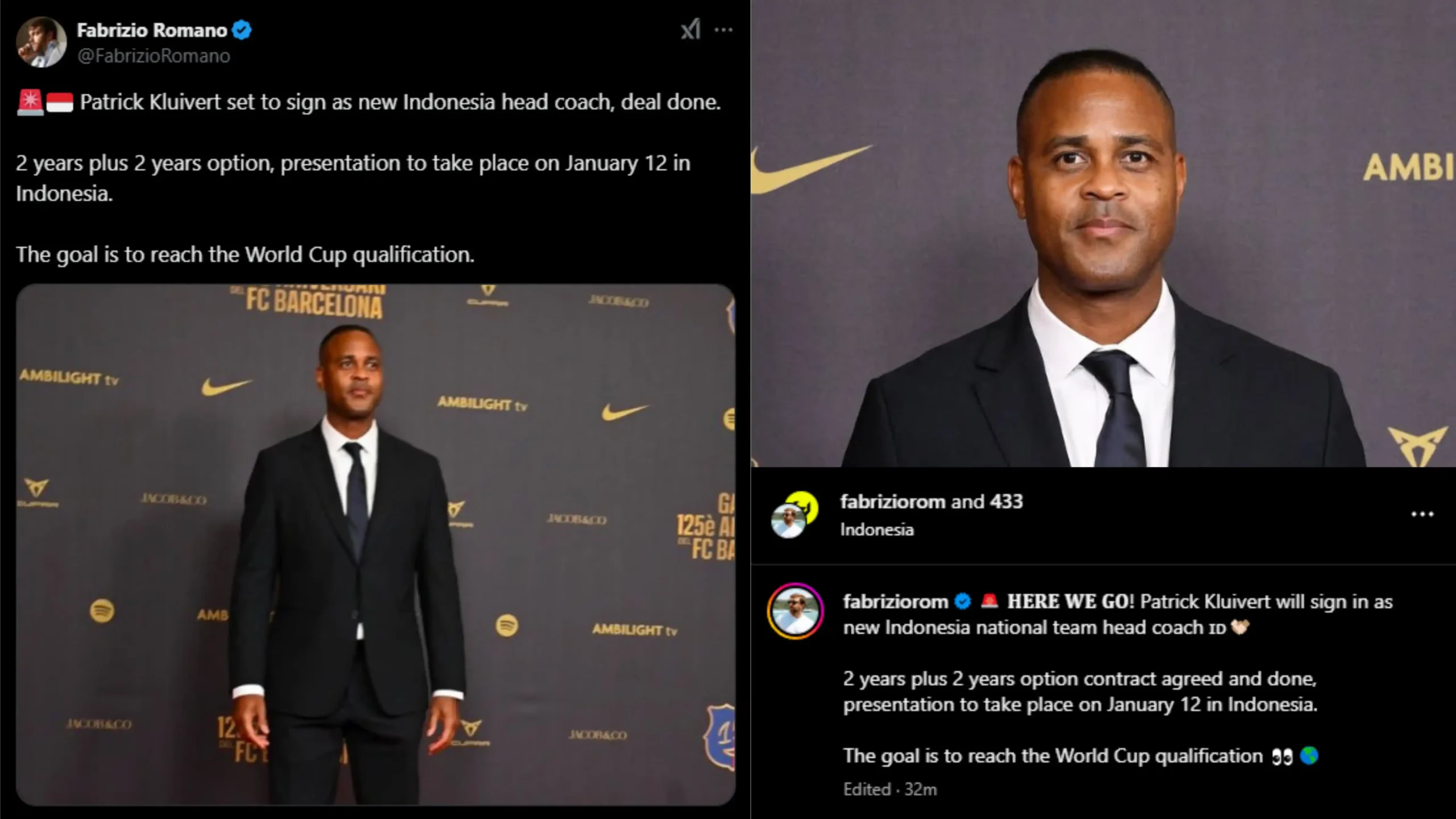Open the Instagram post options ellipsis
Screen dimensions: 1456x819
pos(1422,514)
